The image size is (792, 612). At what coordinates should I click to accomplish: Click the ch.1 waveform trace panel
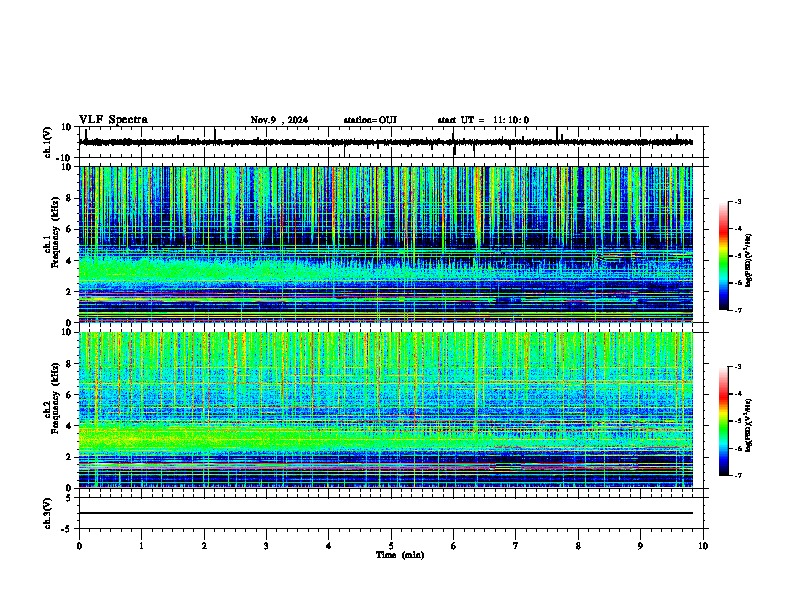(393, 142)
